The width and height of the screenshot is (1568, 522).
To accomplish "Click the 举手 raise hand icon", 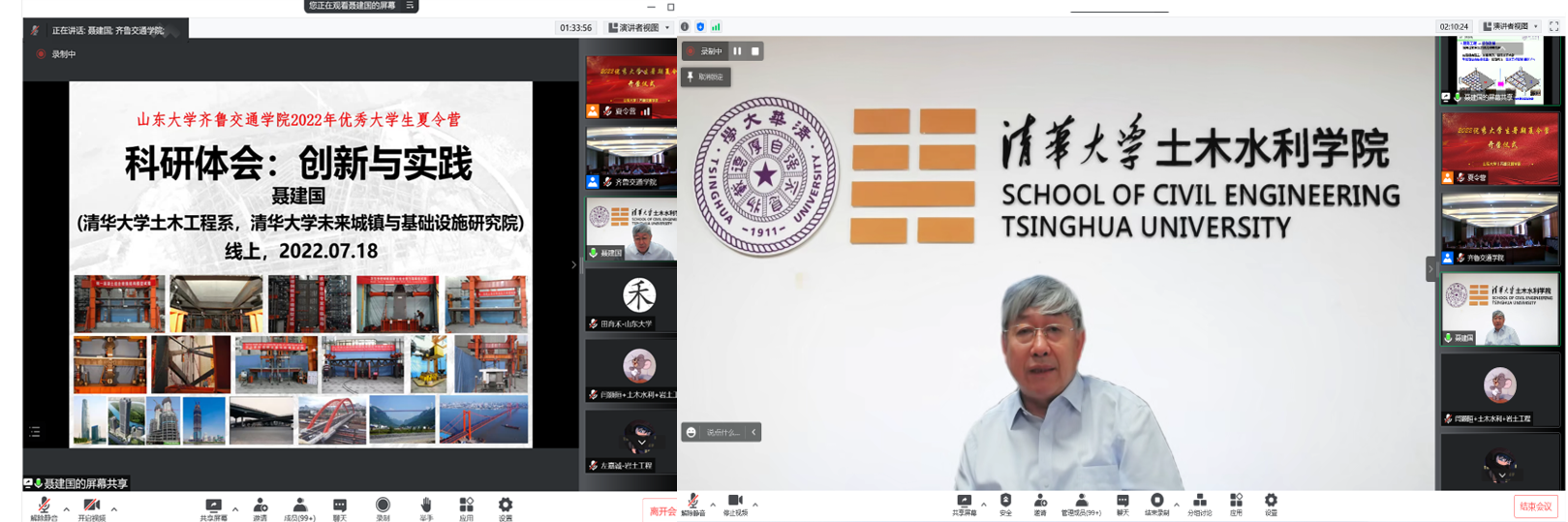I will click(x=425, y=506).
